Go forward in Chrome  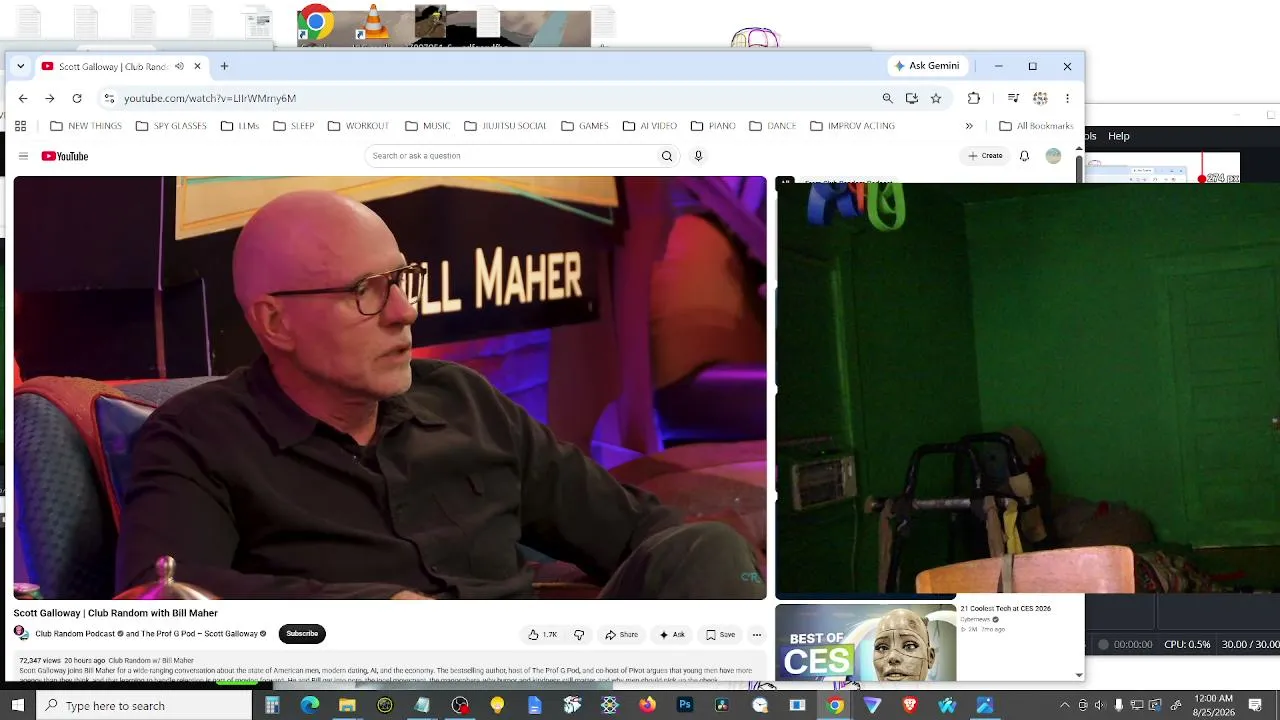[x=49, y=98]
